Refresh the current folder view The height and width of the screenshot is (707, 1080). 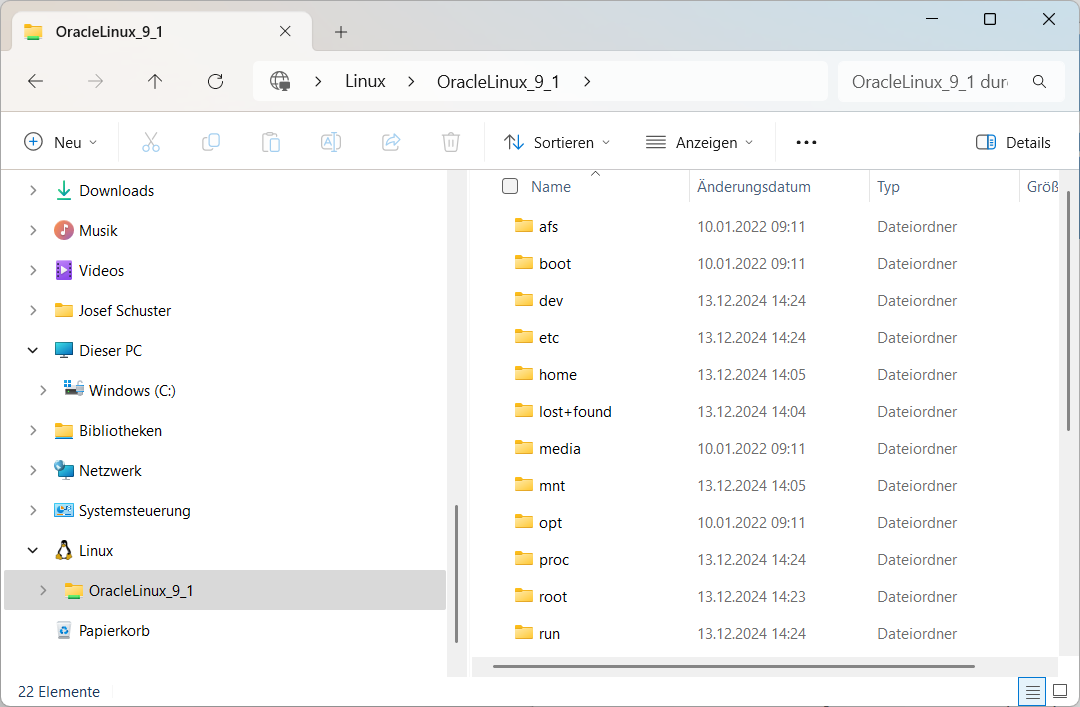click(215, 82)
